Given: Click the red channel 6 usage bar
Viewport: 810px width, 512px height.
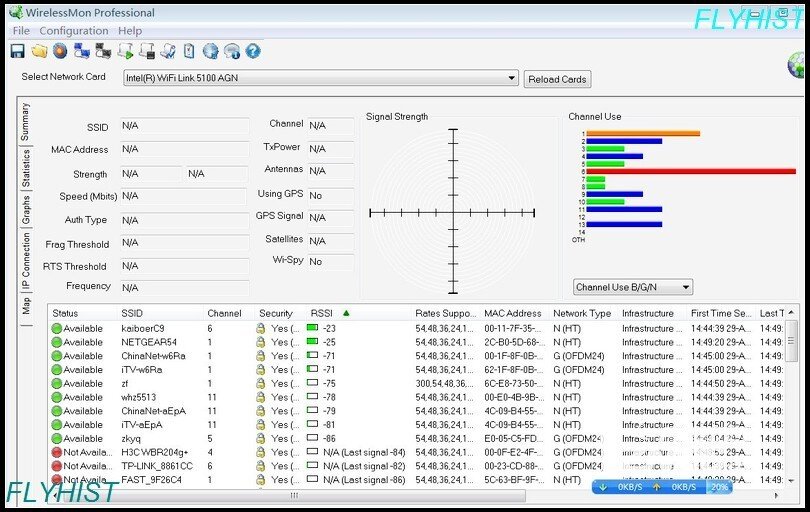Looking at the screenshot, I should (x=691, y=171).
